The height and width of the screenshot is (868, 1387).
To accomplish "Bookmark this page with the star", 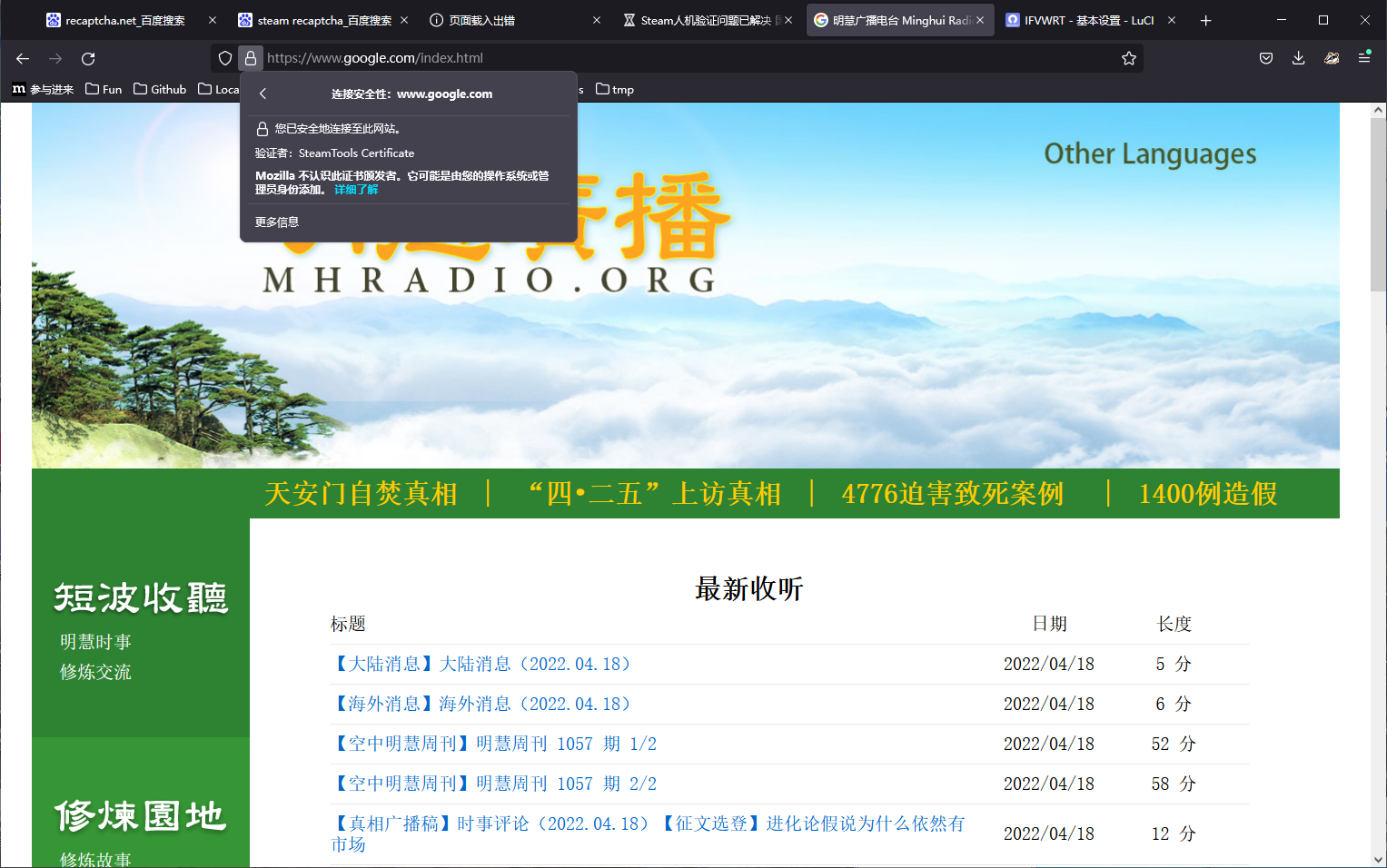I will 1128,58.
